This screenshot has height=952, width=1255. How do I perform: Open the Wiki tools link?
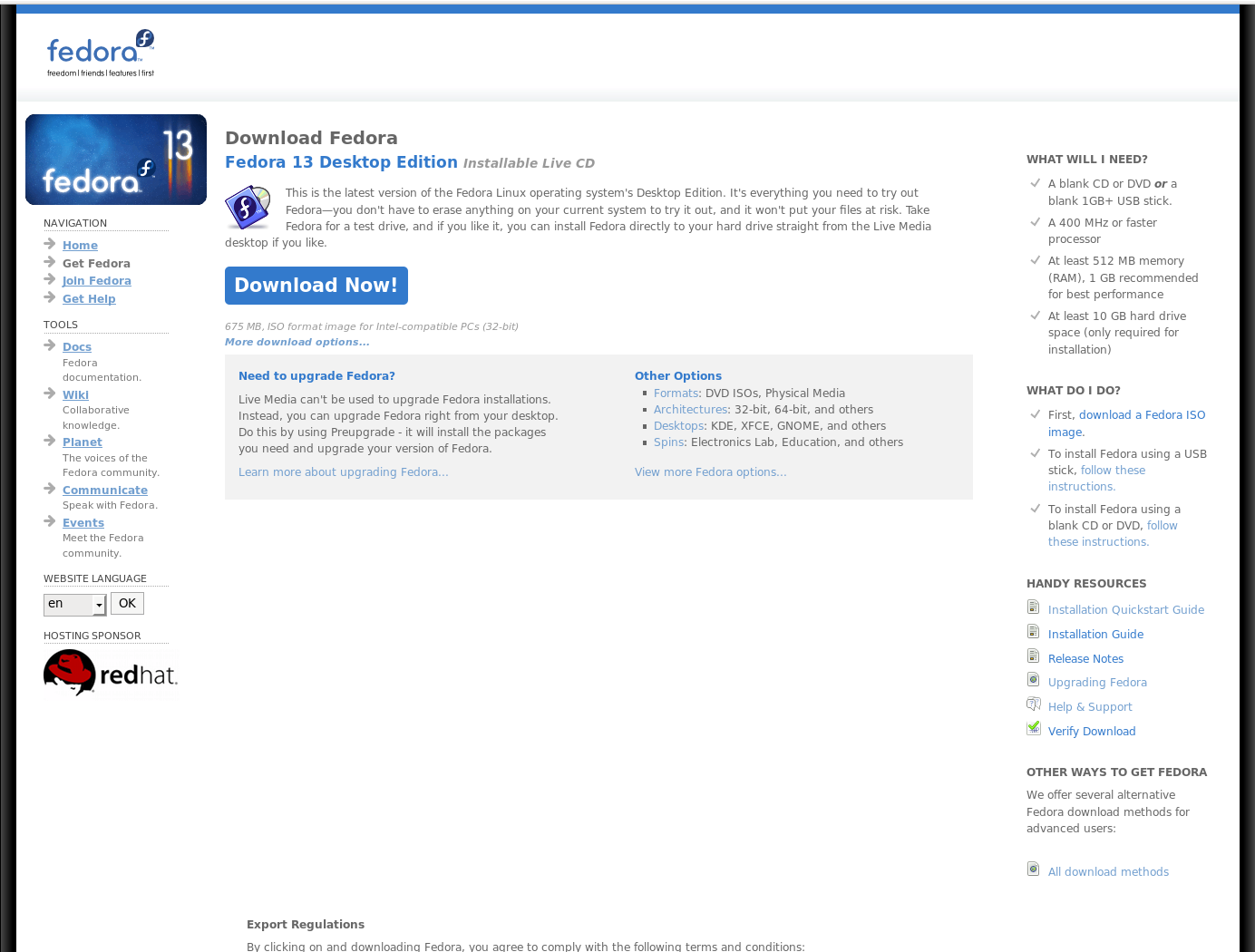[x=75, y=395]
